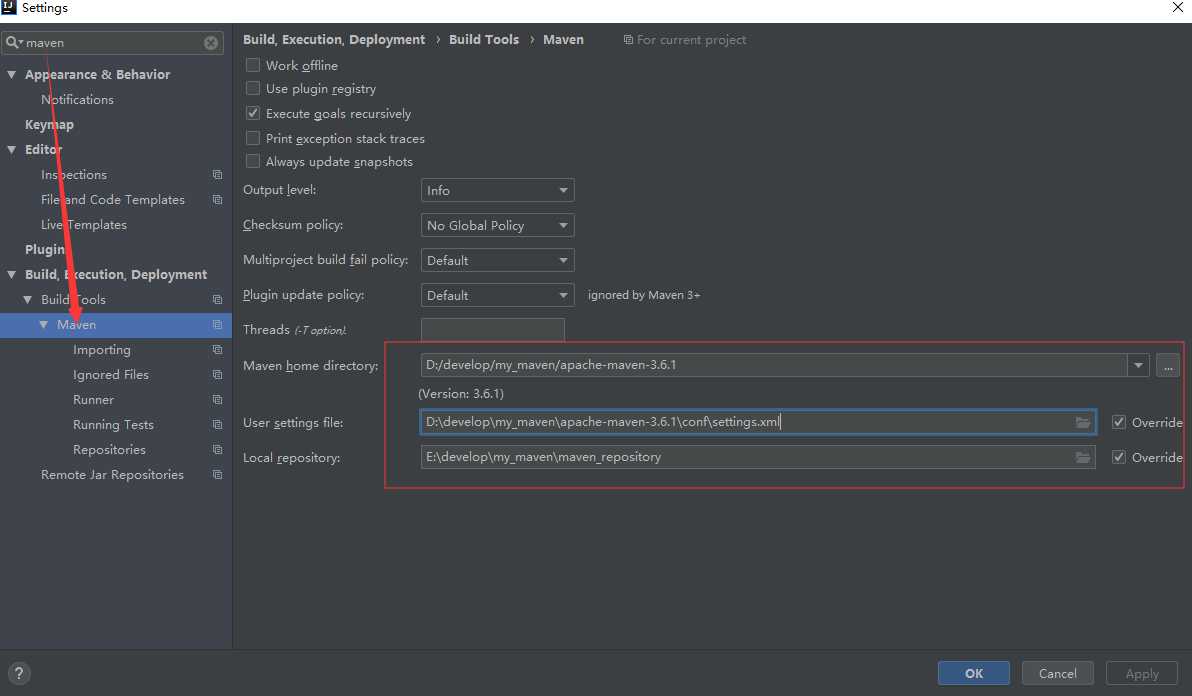This screenshot has width=1192, height=696.
Task: Click Build, Execution, Deployment breadcrumb
Action: [334, 40]
